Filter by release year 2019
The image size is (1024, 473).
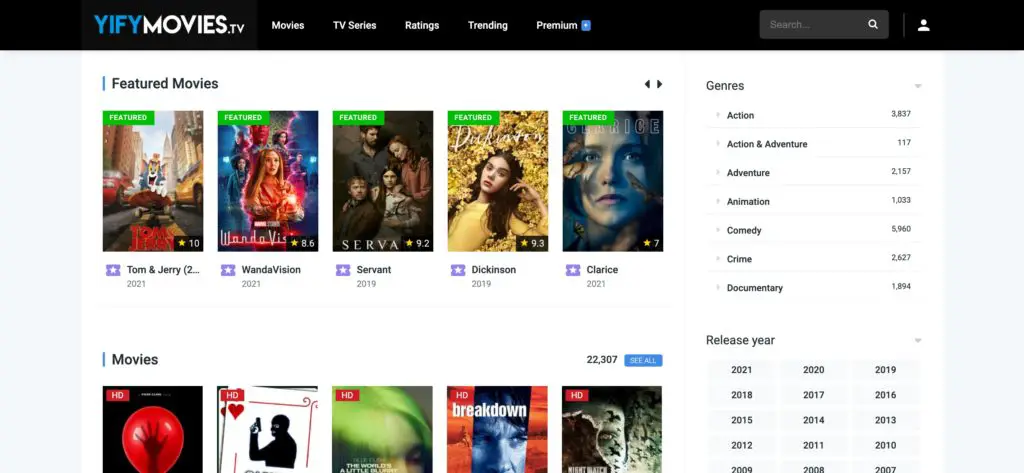(x=886, y=370)
